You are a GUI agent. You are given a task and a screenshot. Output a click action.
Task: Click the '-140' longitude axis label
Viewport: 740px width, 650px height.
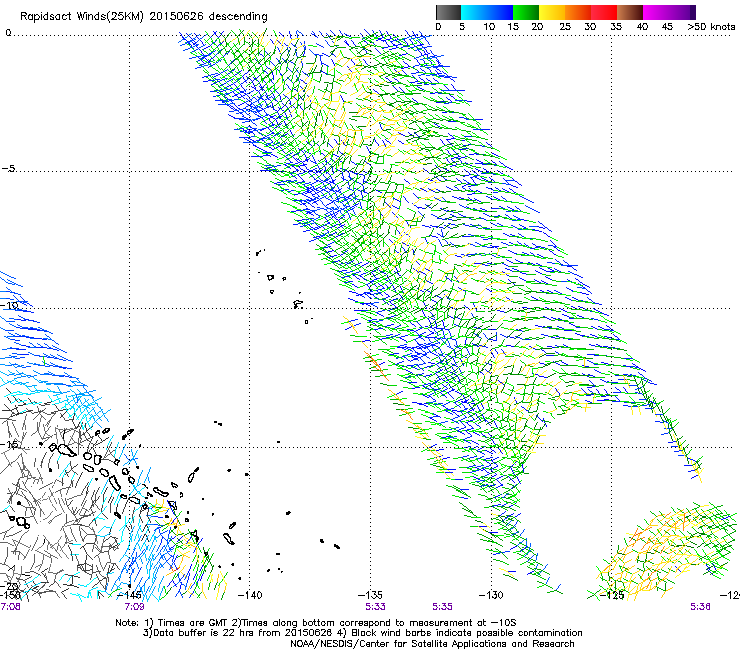pos(249,595)
